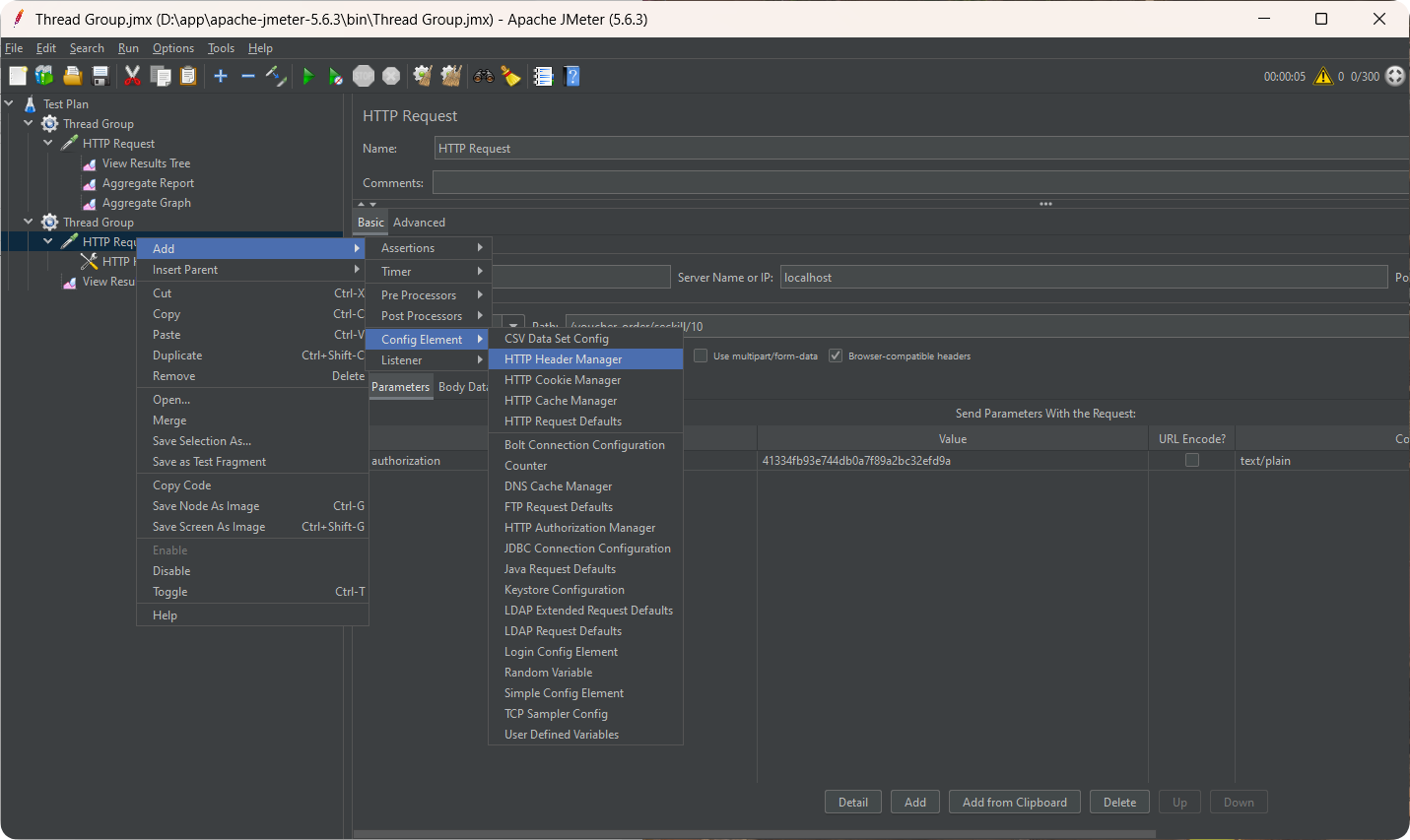Viewport: 1410px width, 840px height.
Task: Click the Shutdown toolbar icon
Action: click(x=391, y=76)
